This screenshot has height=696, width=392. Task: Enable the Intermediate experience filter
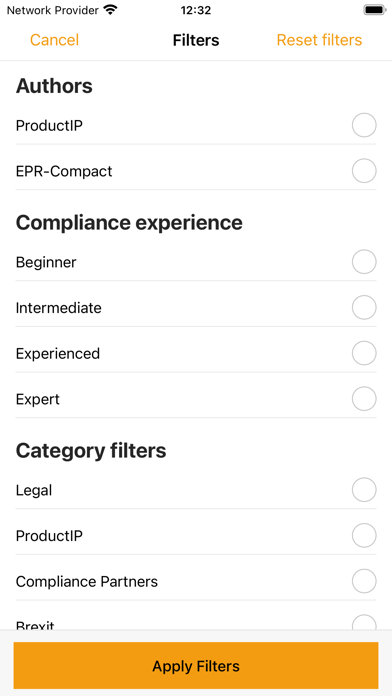364,308
